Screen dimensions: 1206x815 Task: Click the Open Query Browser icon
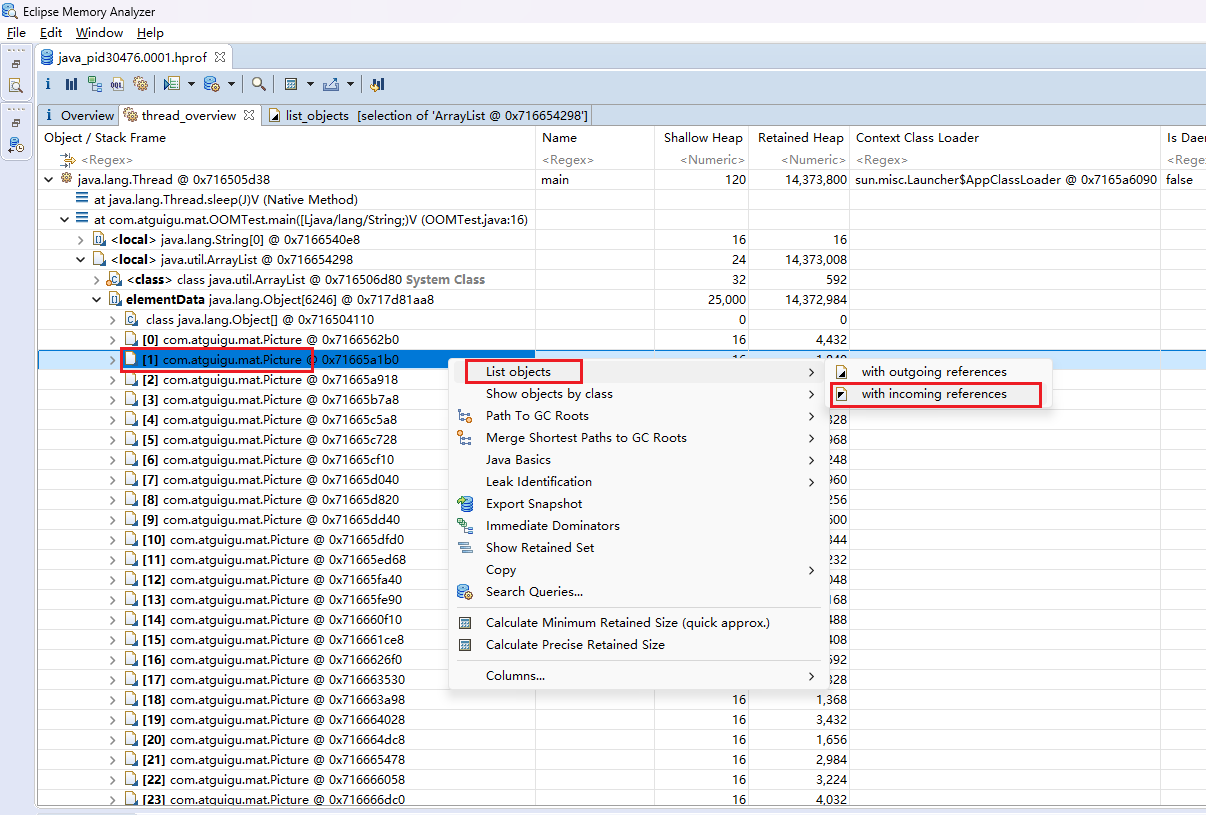coord(211,84)
